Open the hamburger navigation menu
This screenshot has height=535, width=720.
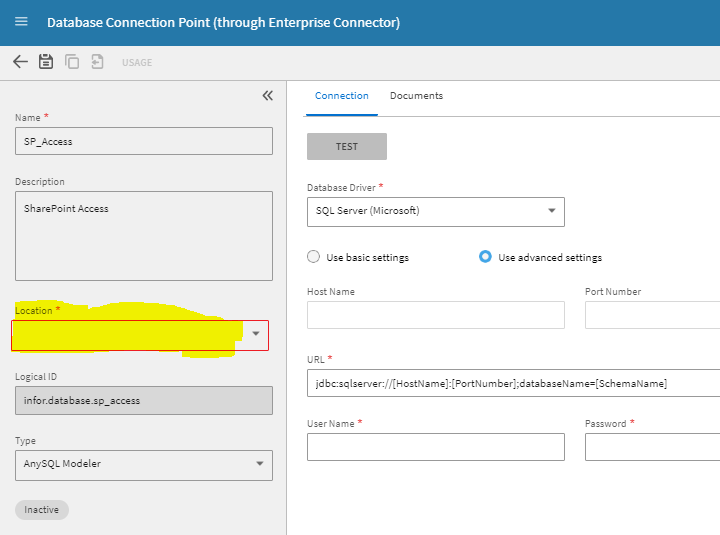21,22
